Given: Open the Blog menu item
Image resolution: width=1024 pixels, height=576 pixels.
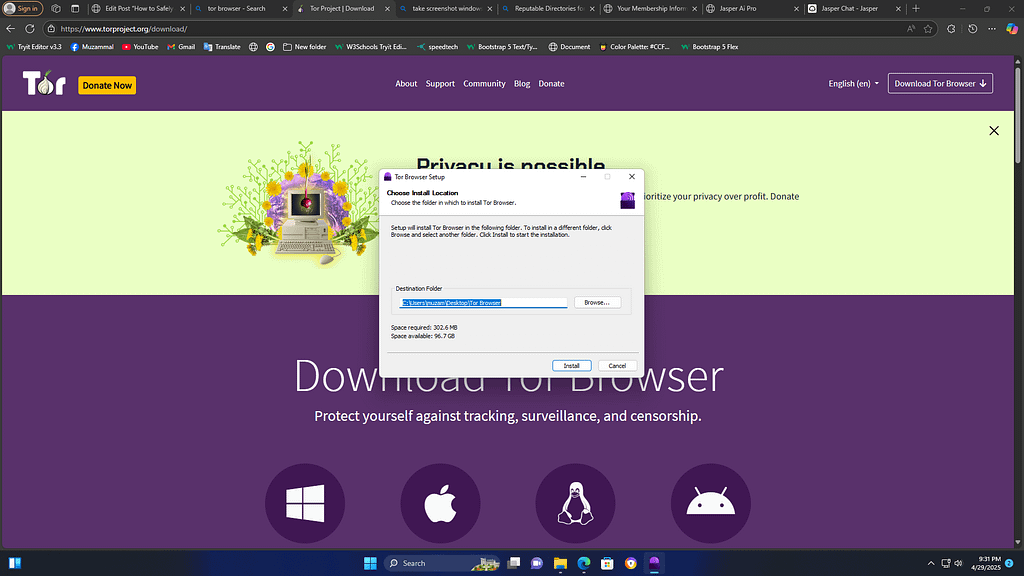Looking at the screenshot, I should [x=522, y=84].
